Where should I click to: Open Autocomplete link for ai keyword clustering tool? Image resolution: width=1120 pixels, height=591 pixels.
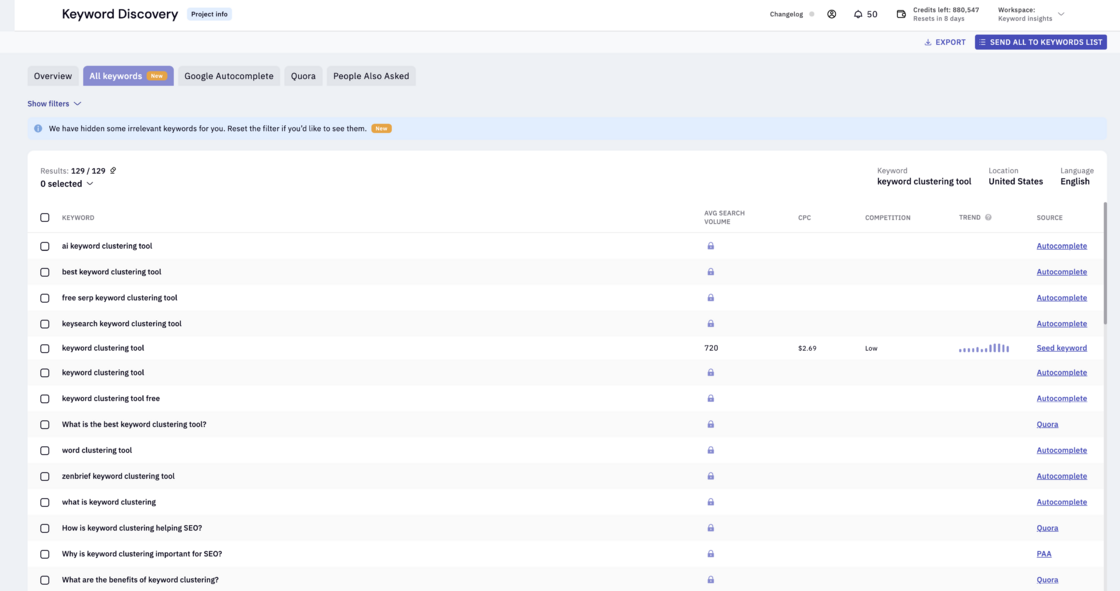click(1061, 246)
